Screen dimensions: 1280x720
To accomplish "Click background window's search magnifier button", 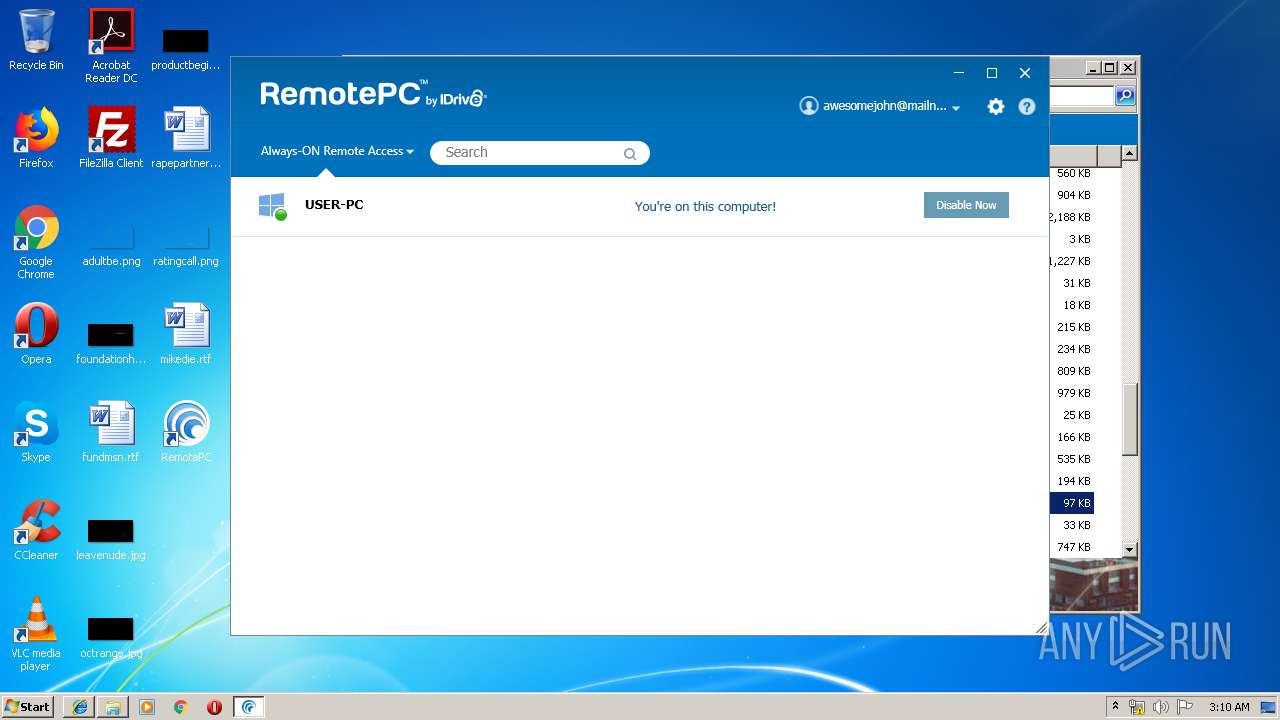I will (x=1125, y=96).
